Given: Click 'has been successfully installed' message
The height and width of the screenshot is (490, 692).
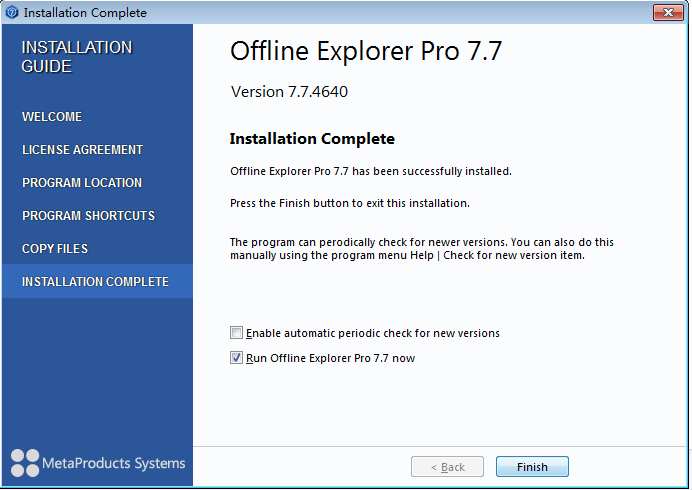Looking at the screenshot, I should pyautogui.click(x=371, y=171).
